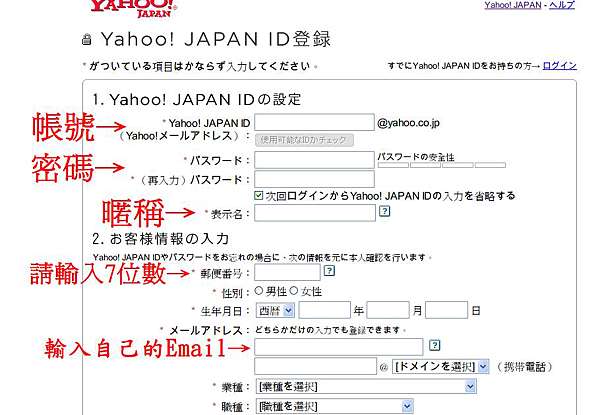The image size is (600, 415).
Task: Focus the パスワード input field
Action: [x=314, y=160]
